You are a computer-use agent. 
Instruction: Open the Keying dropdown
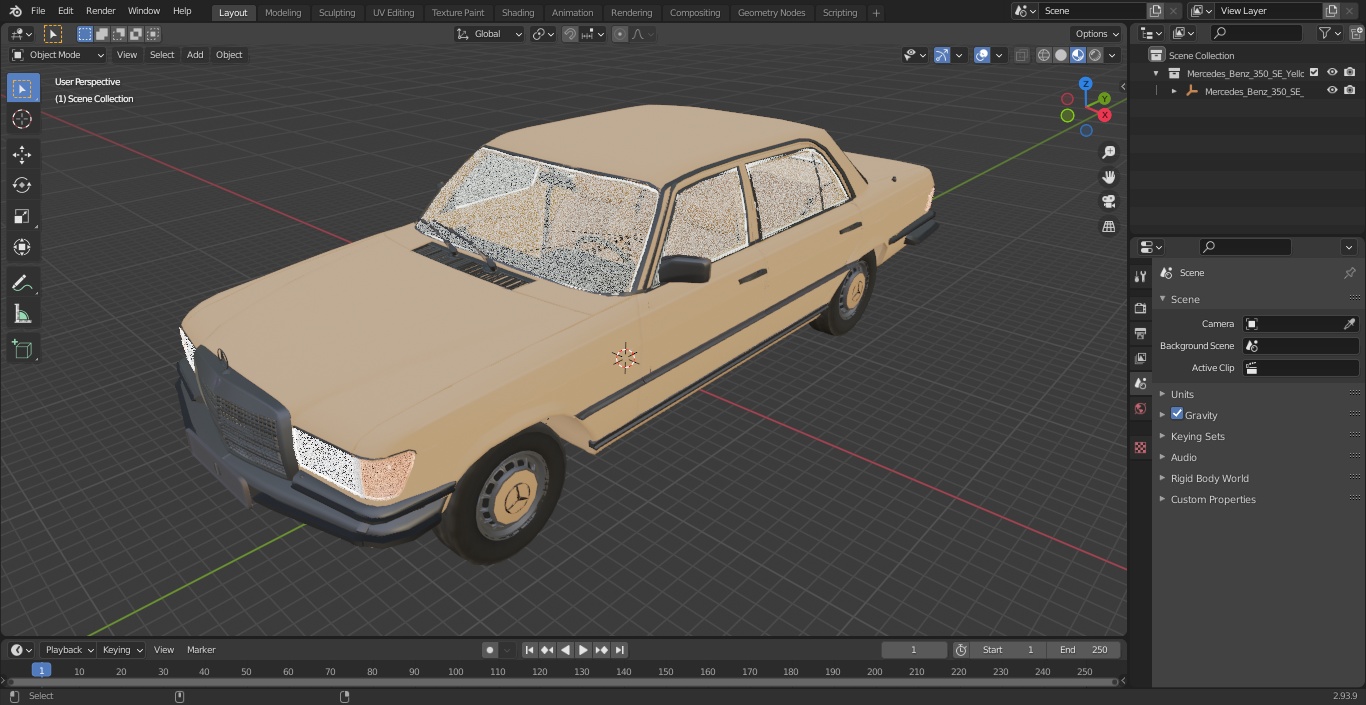pos(122,650)
